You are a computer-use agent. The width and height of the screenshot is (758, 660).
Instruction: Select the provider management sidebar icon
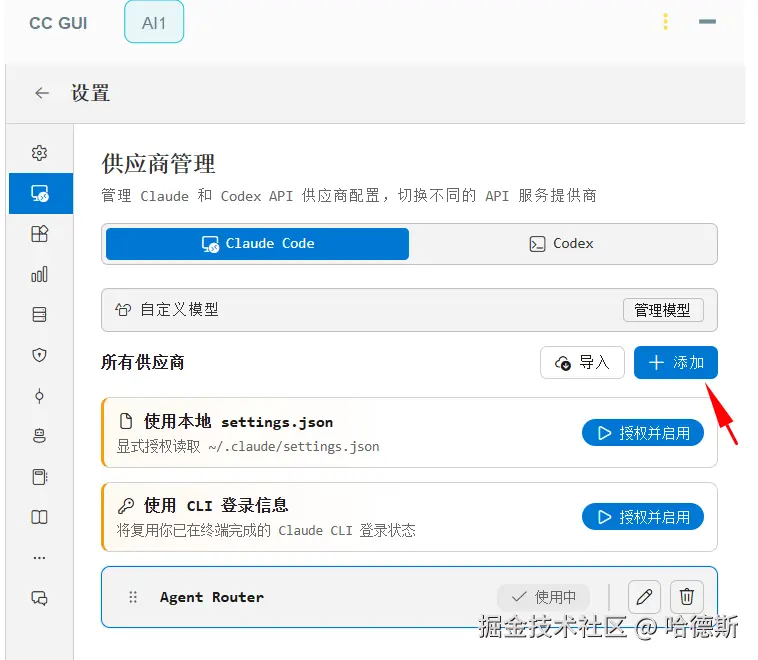41,193
